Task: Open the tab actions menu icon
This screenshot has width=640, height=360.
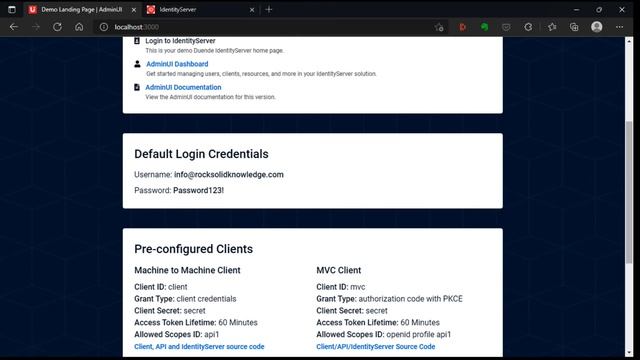Action: tap(12, 9)
